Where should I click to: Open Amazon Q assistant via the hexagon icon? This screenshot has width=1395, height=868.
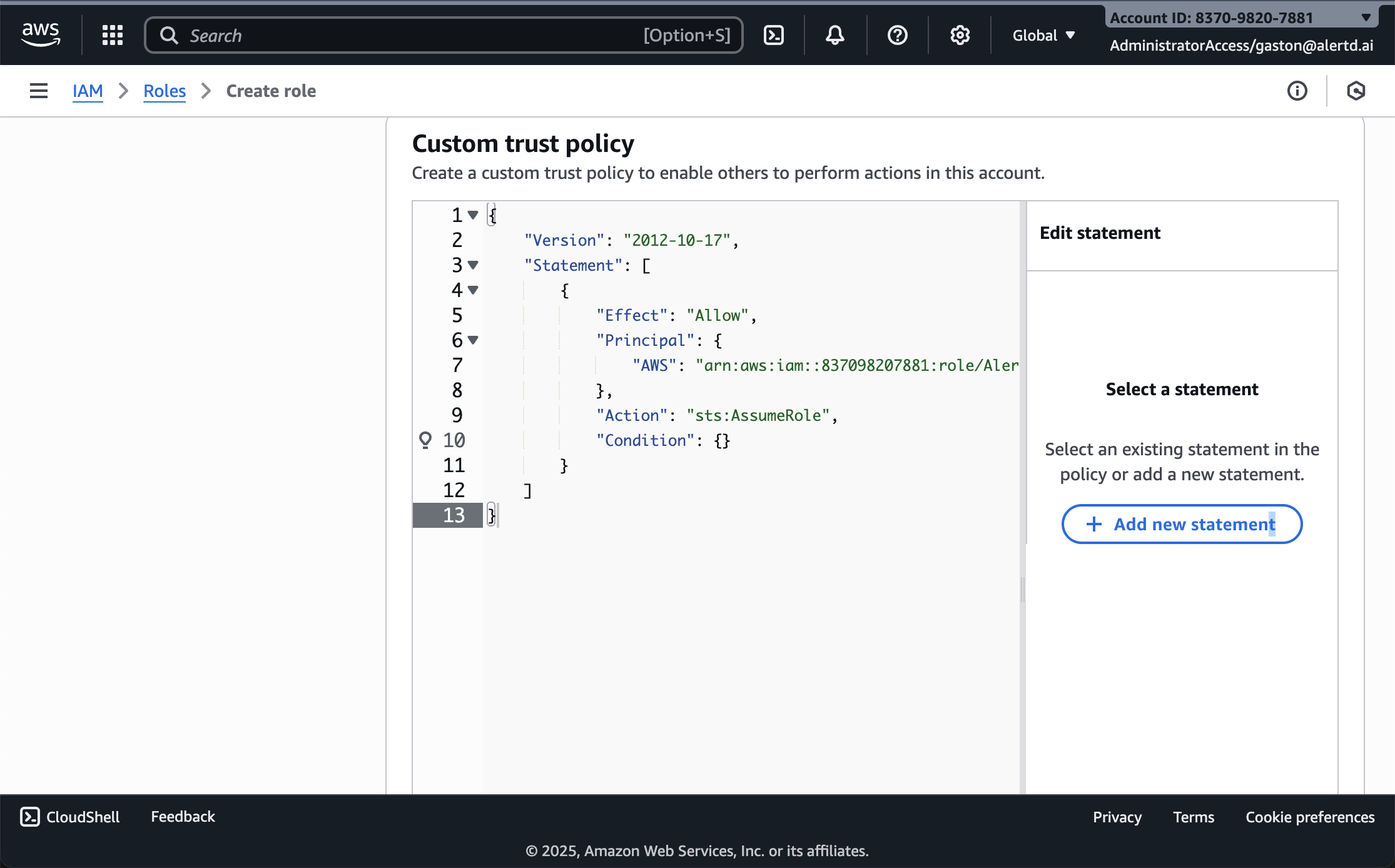point(1356,91)
